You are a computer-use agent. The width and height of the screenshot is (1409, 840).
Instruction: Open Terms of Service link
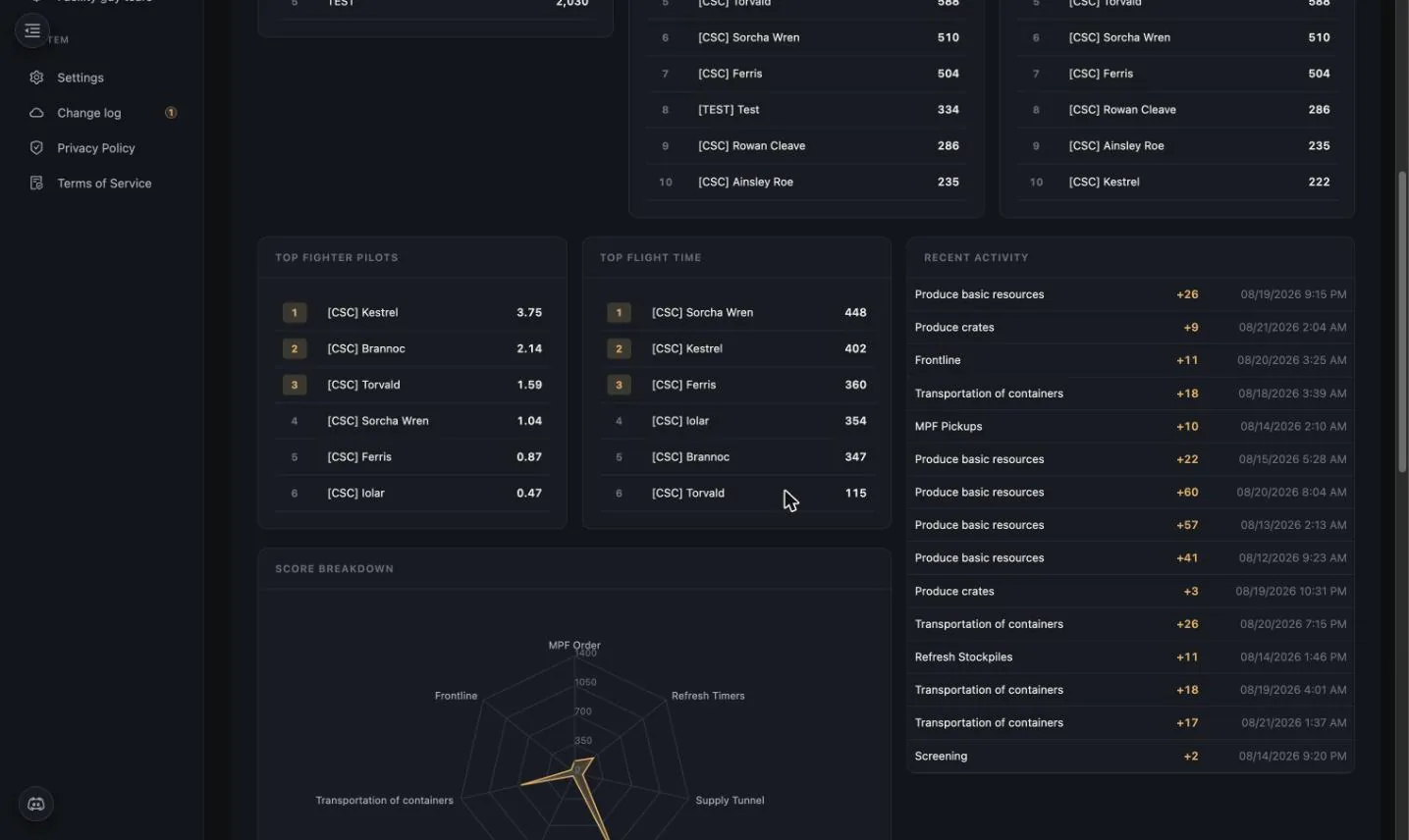tap(102, 184)
